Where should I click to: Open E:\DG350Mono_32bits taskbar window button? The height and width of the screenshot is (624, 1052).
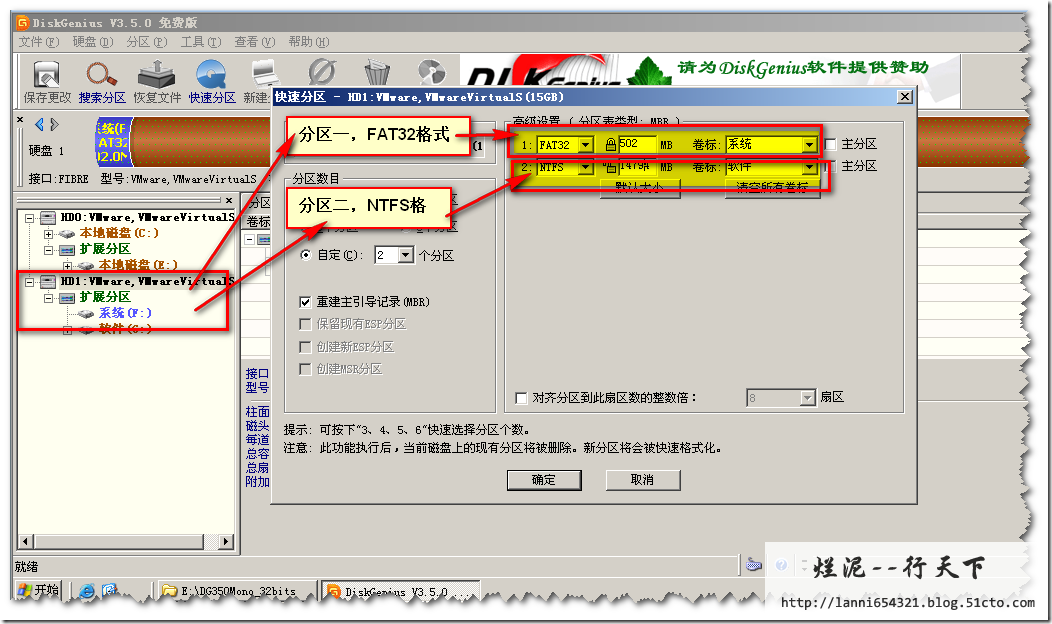238,591
